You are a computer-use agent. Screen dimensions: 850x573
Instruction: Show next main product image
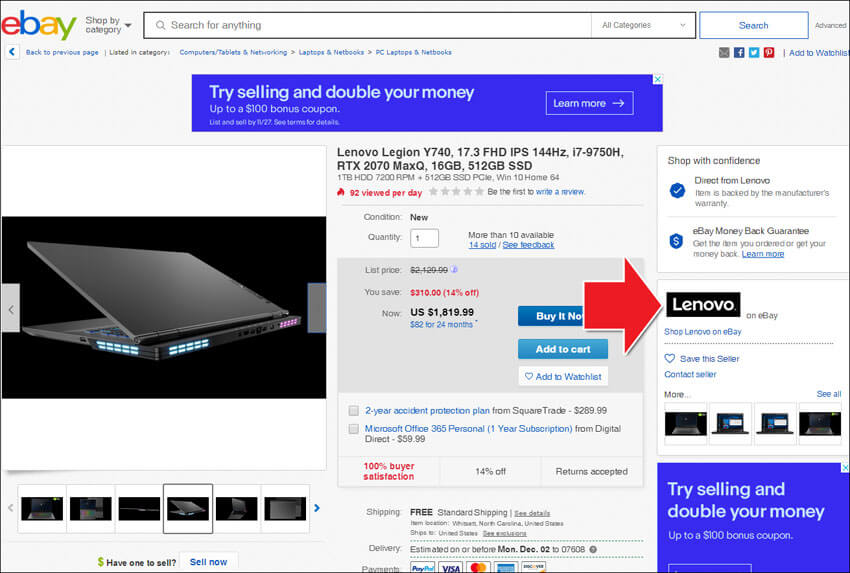click(x=317, y=307)
